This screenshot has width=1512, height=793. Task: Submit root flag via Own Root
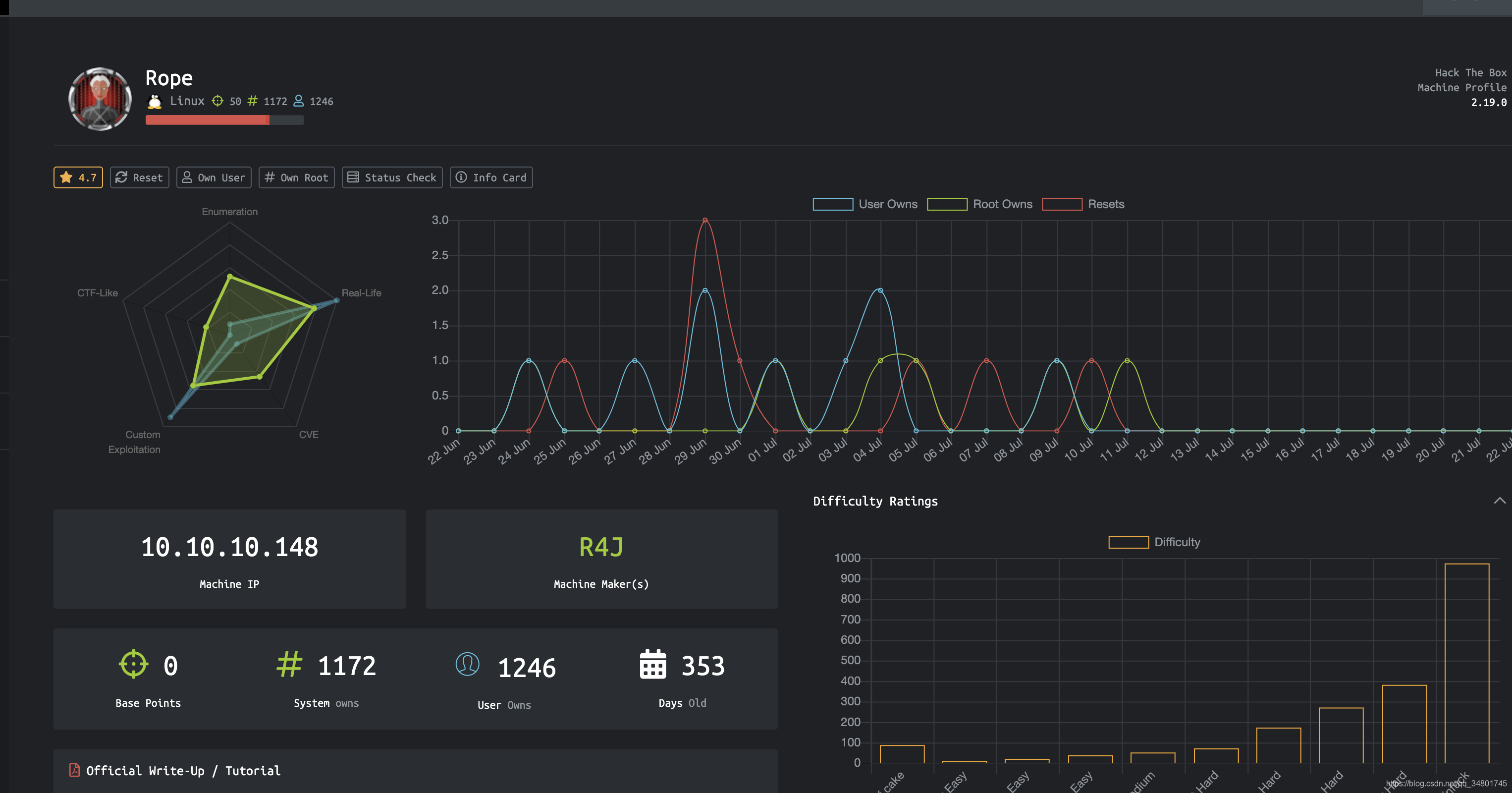(x=296, y=177)
